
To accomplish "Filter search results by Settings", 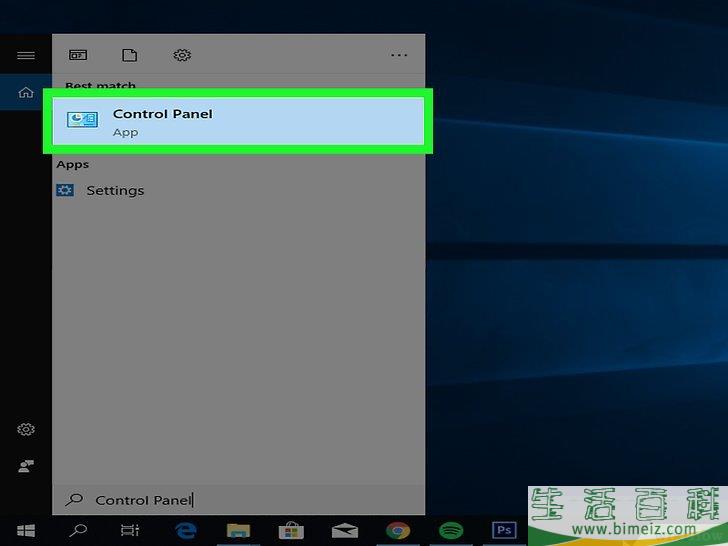I will [181, 56].
